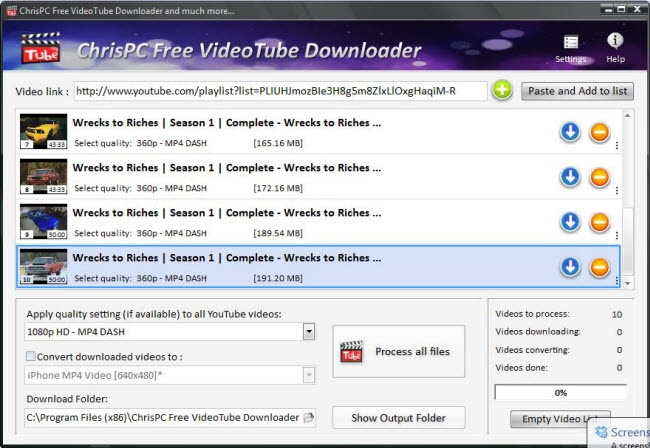The height and width of the screenshot is (448, 650).
Task: Open options dots for 189.54 MB video
Action: [617, 235]
